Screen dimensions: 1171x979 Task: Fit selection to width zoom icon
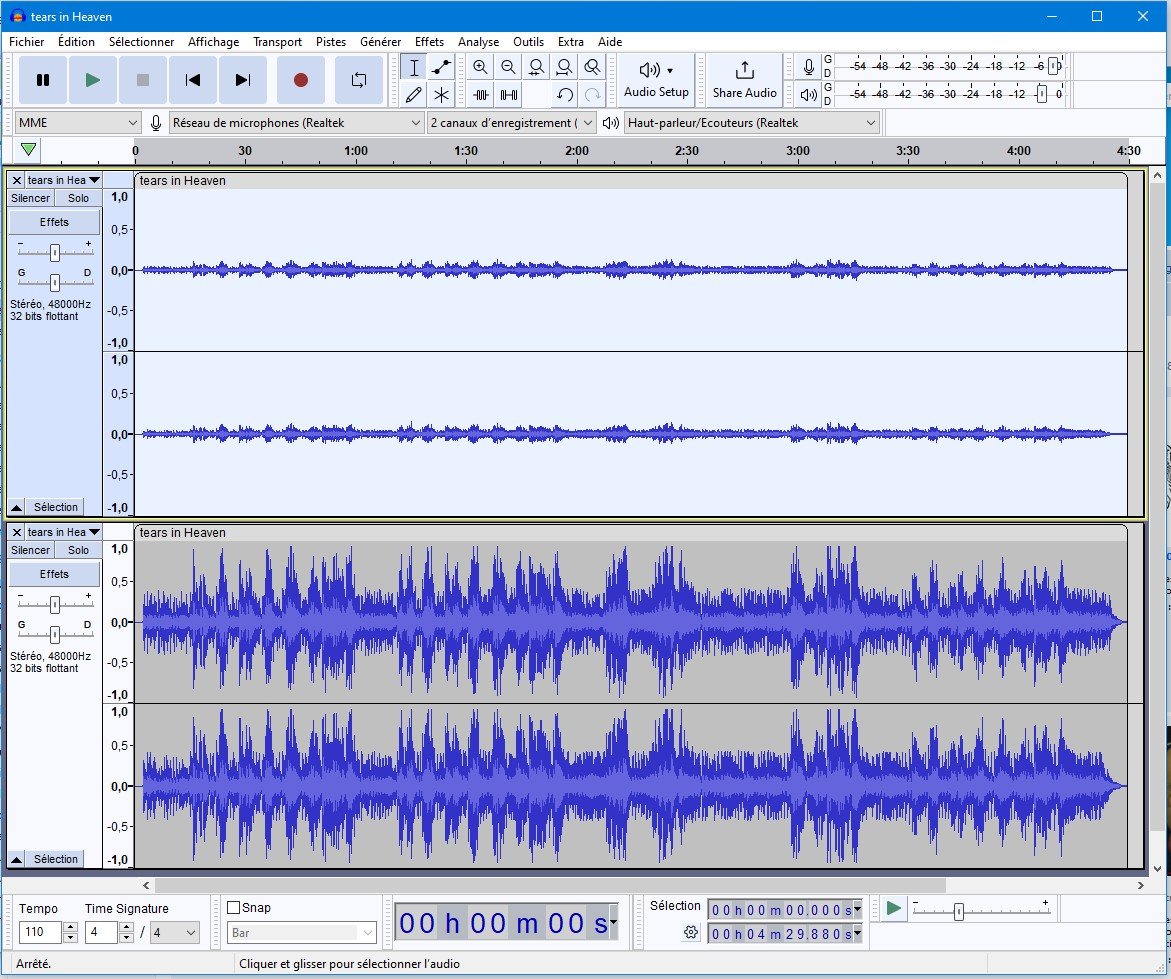536,67
